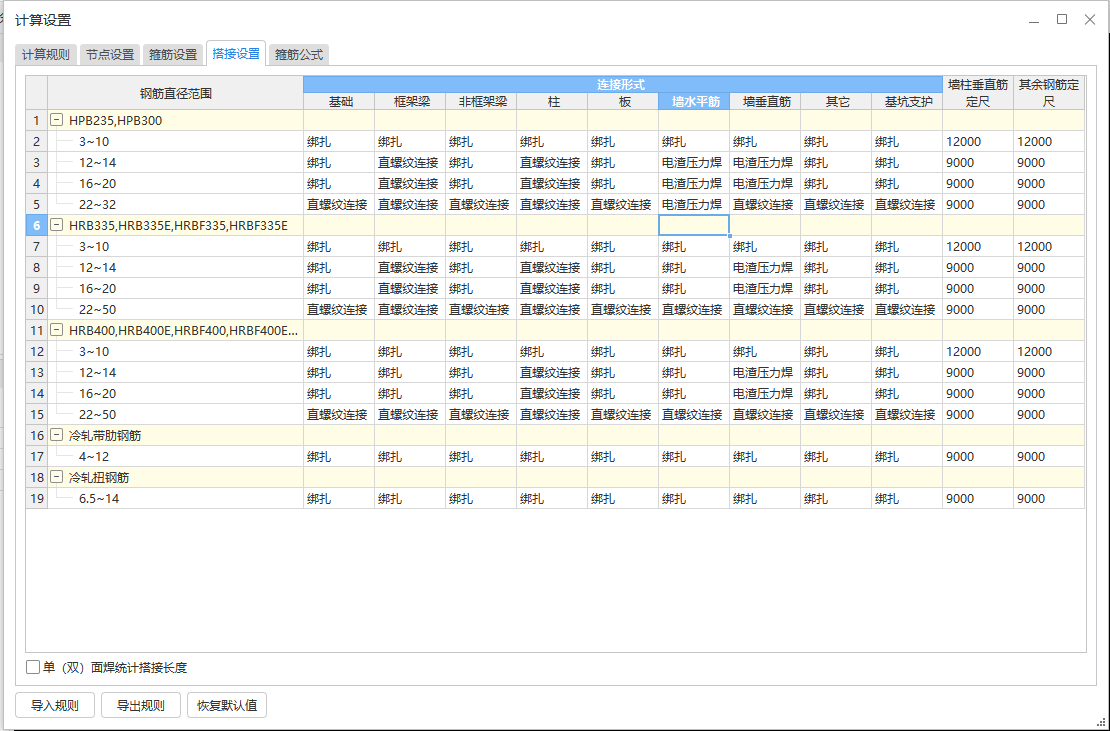1110x731 pixels.
Task: Switch to the 箍筋公式 tab
Action: 299,54
